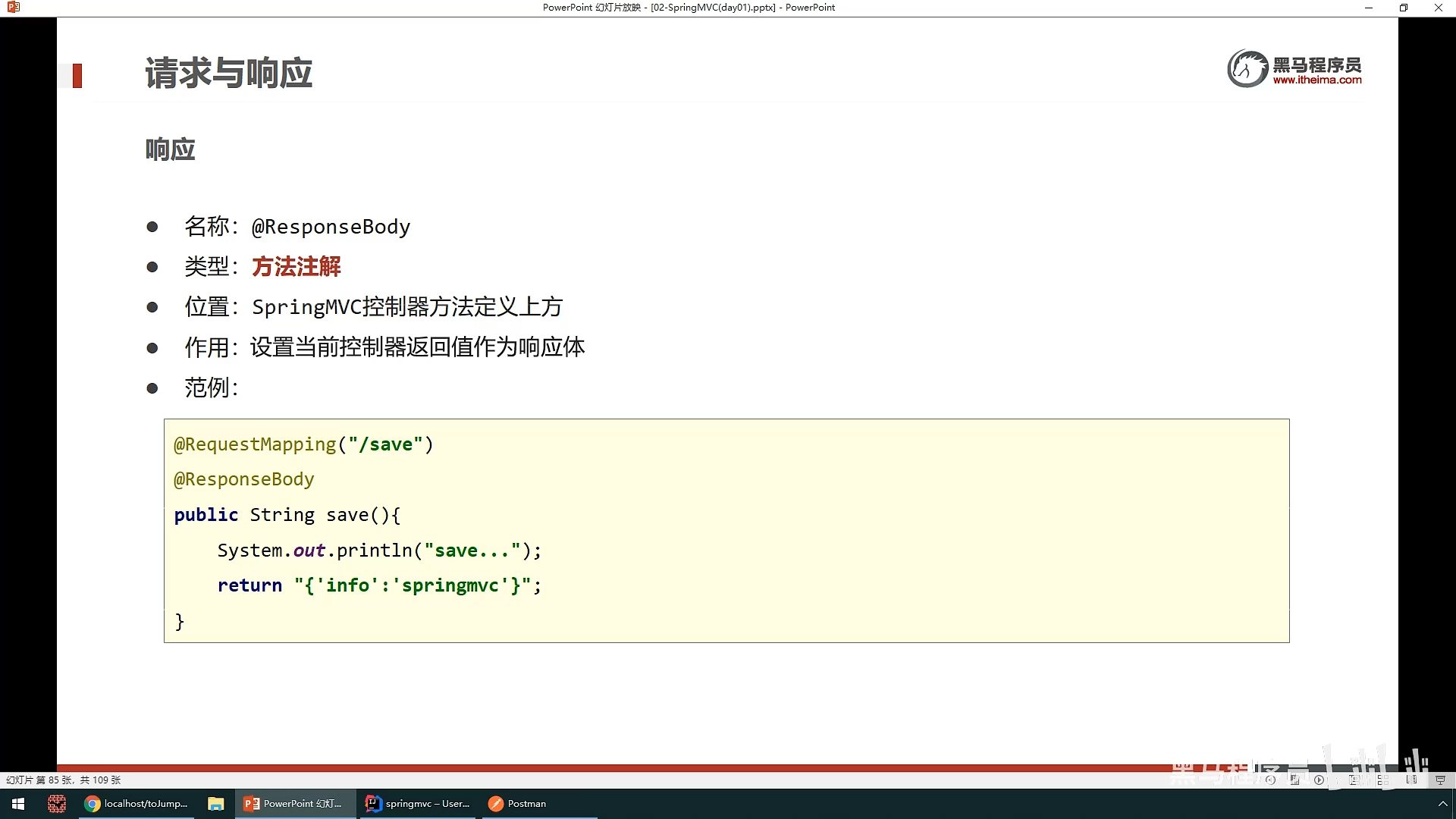Viewport: 1456px width, 819px height.
Task: Switch to Slide Sorter view icon
Action: point(1383,780)
